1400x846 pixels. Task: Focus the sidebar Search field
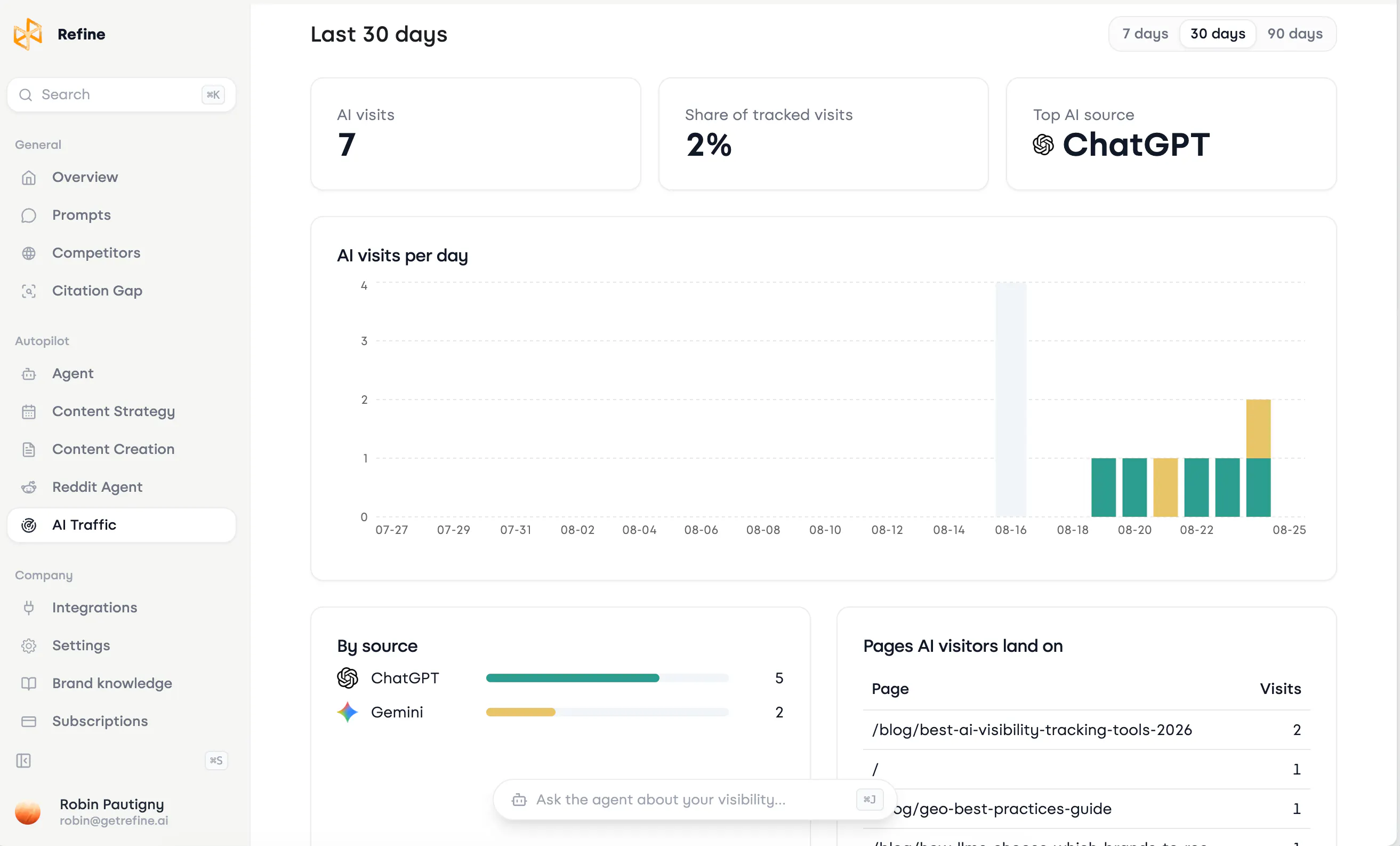coord(122,94)
